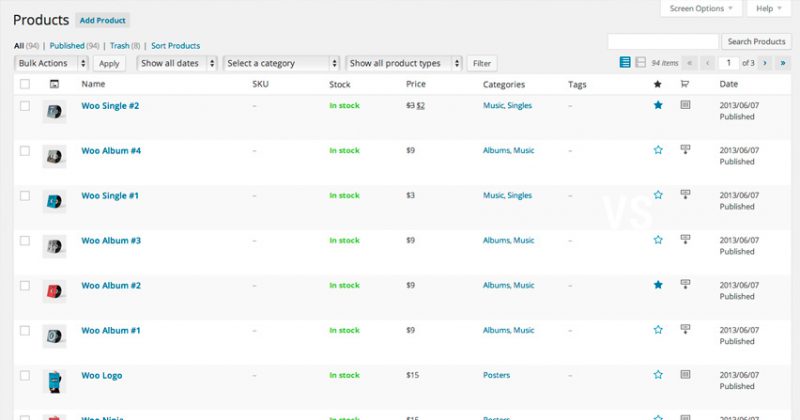The height and width of the screenshot is (420, 800).
Task: Open Posters category of Woo Logo
Action: pyautogui.click(x=496, y=375)
